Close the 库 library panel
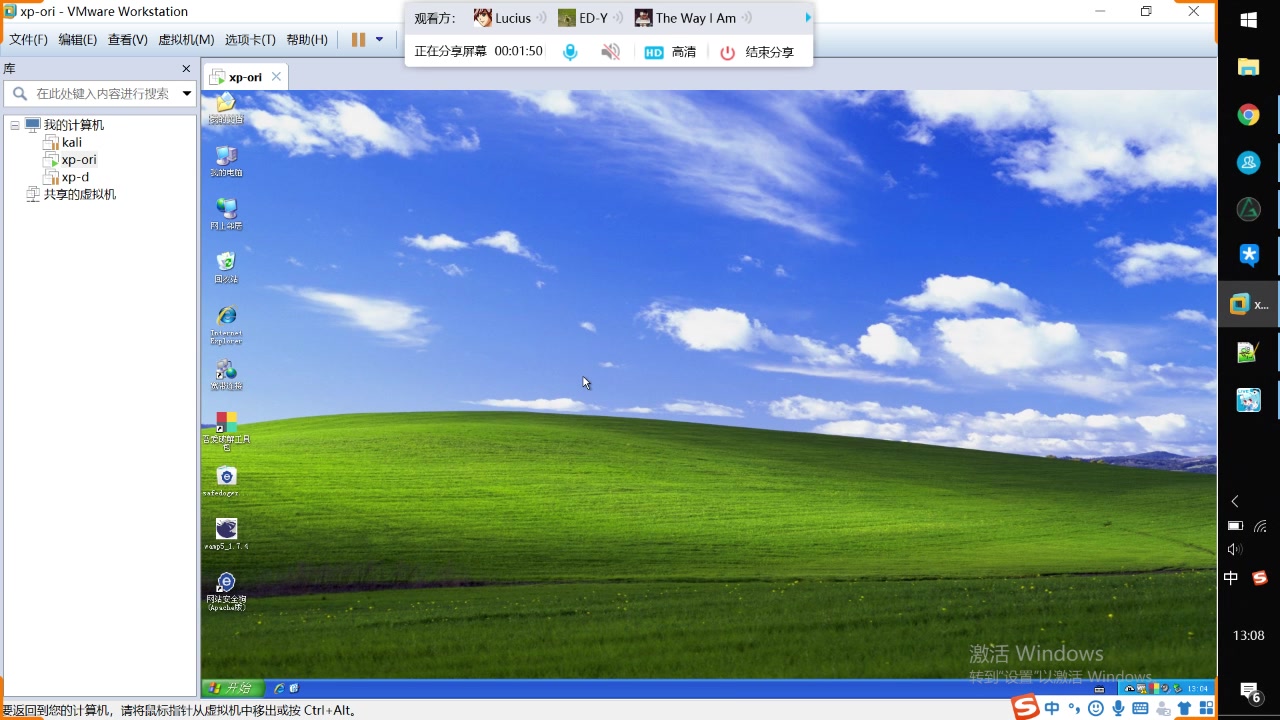 coord(186,68)
